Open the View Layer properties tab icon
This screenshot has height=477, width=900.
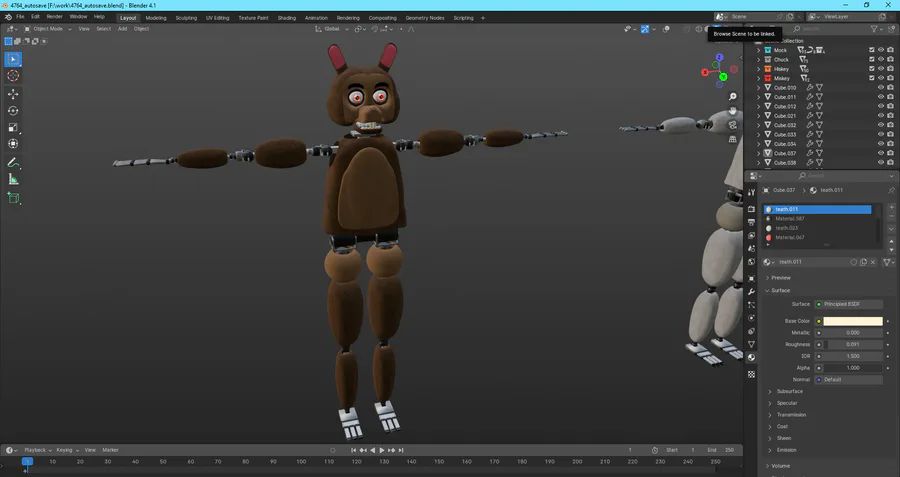click(751, 235)
